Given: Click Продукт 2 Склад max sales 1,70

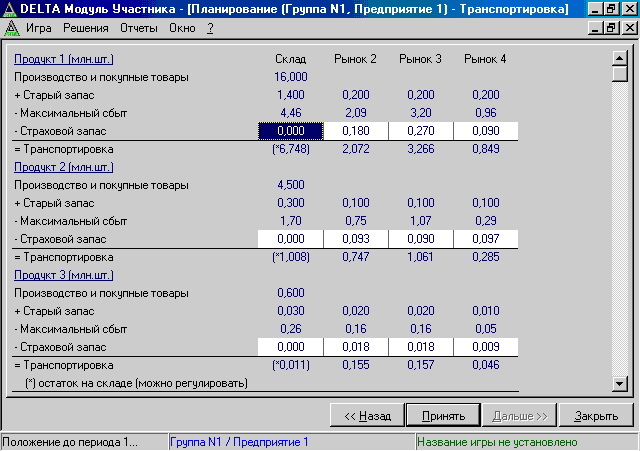Looking at the screenshot, I should [x=291, y=221].
